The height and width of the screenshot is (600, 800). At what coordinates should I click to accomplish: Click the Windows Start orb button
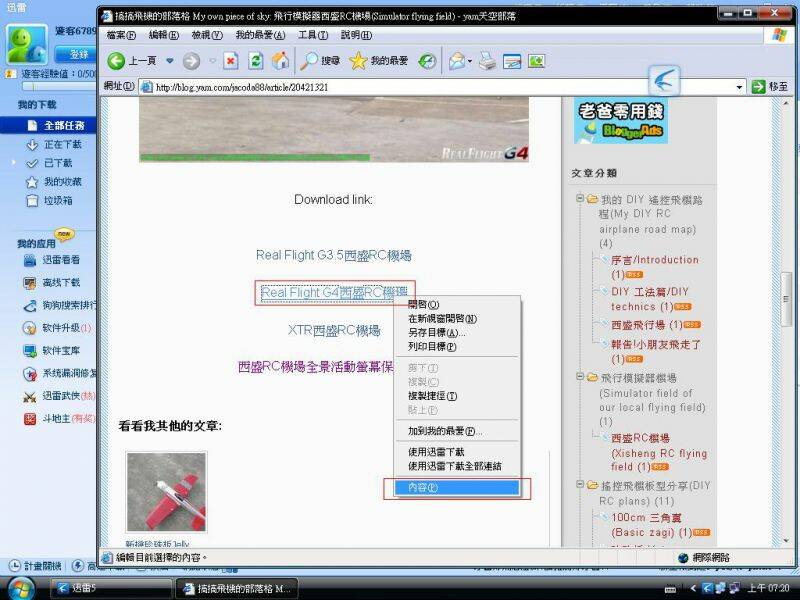click(x=21, y=588)
